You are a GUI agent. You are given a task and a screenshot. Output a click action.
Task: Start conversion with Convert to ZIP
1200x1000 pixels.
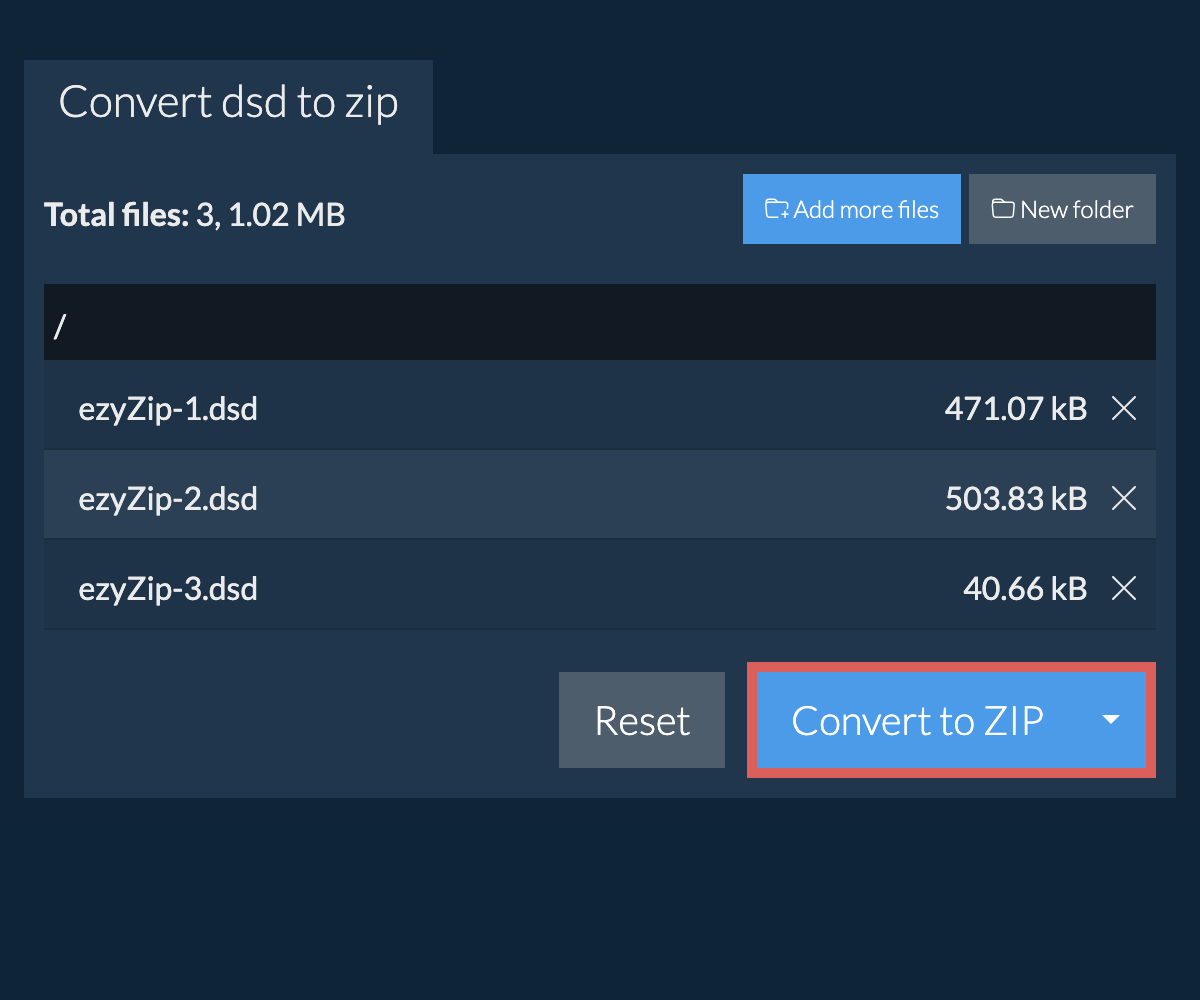(x=917, y=720)
